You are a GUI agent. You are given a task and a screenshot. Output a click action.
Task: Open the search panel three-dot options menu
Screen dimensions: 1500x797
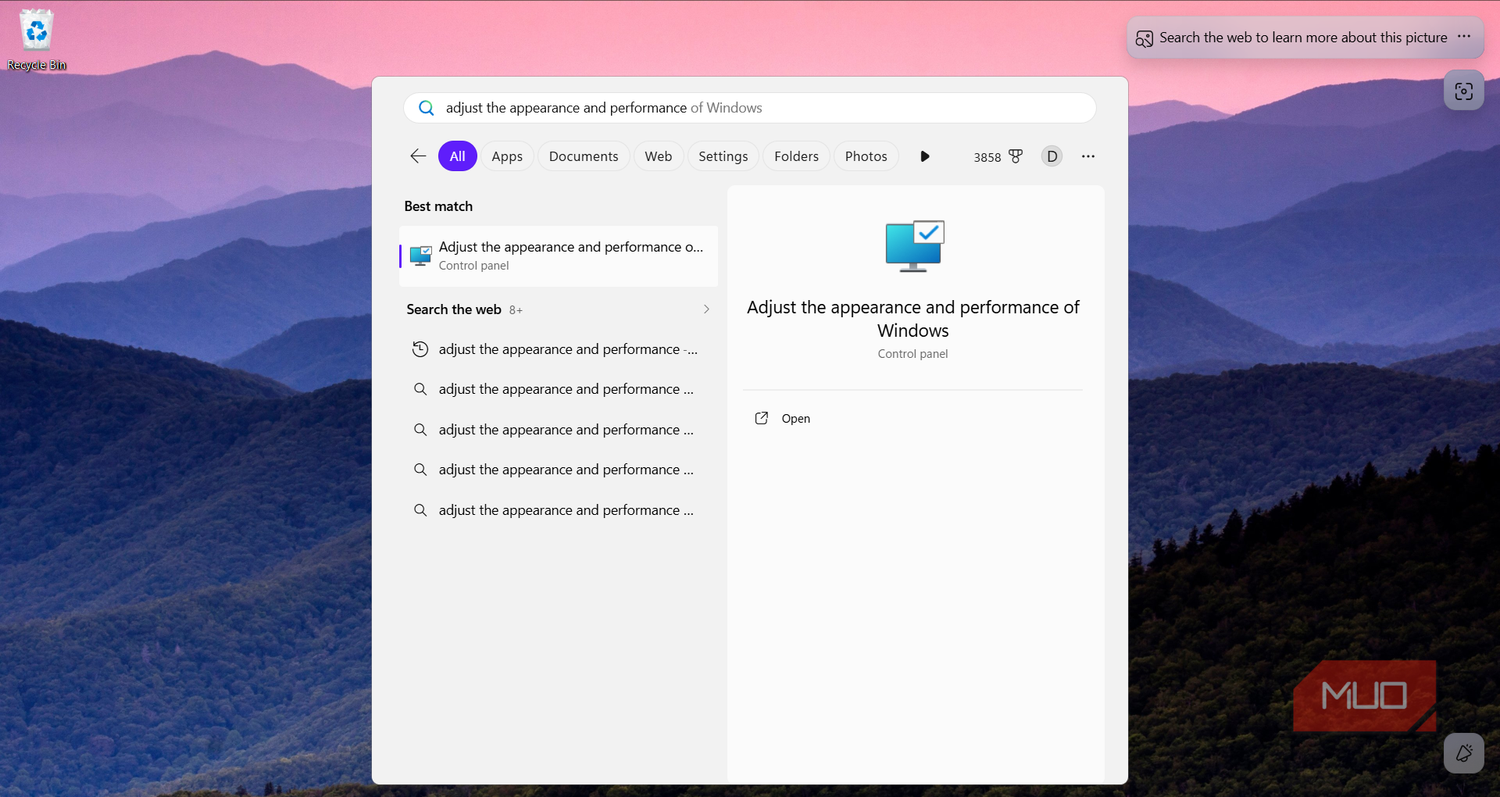(x=1088, y=156)
